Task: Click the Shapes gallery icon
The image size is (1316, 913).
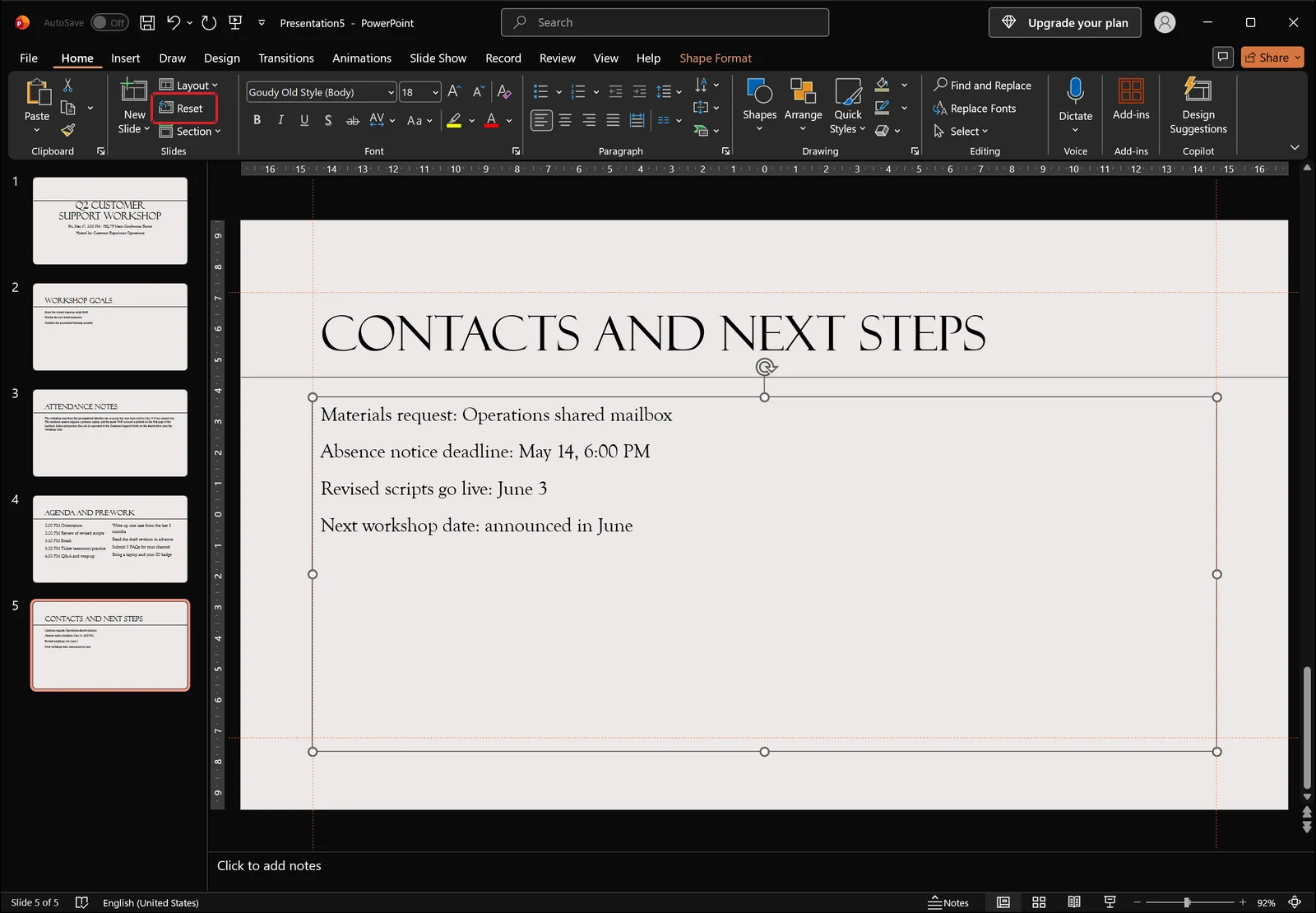Action: coord(759,91)
